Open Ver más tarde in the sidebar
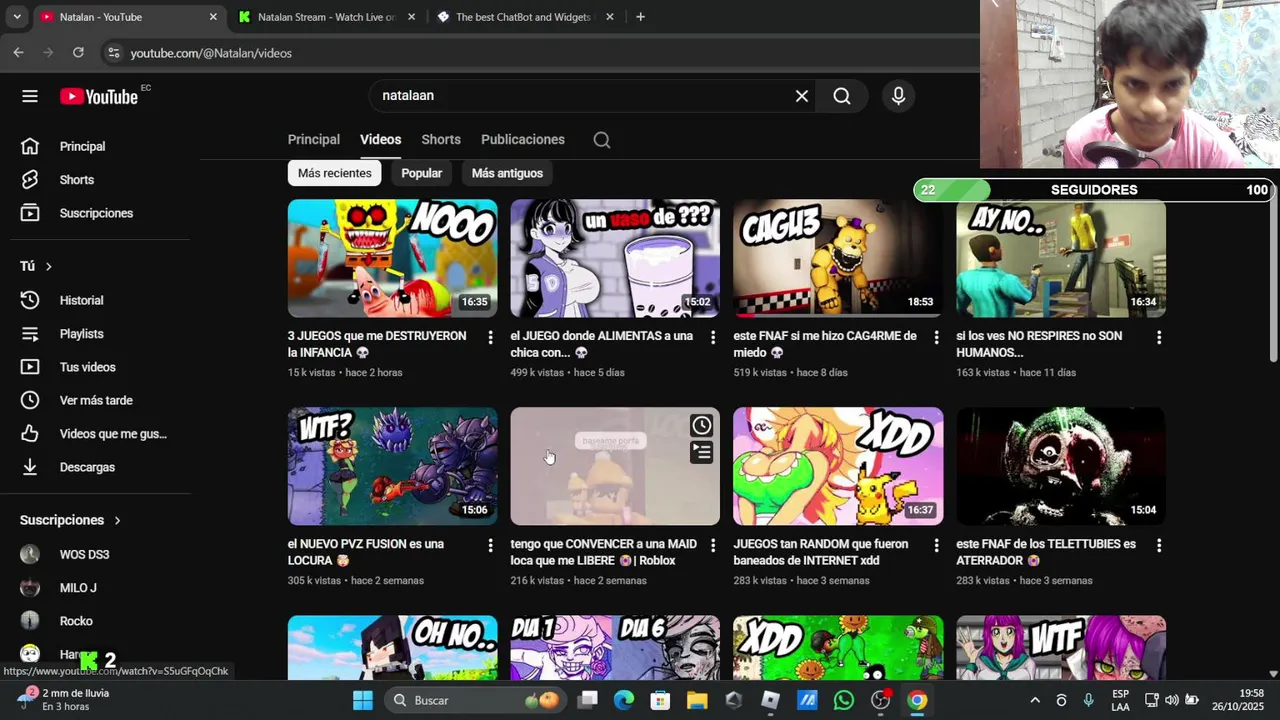1280x720 pixels. coord(96,400)
